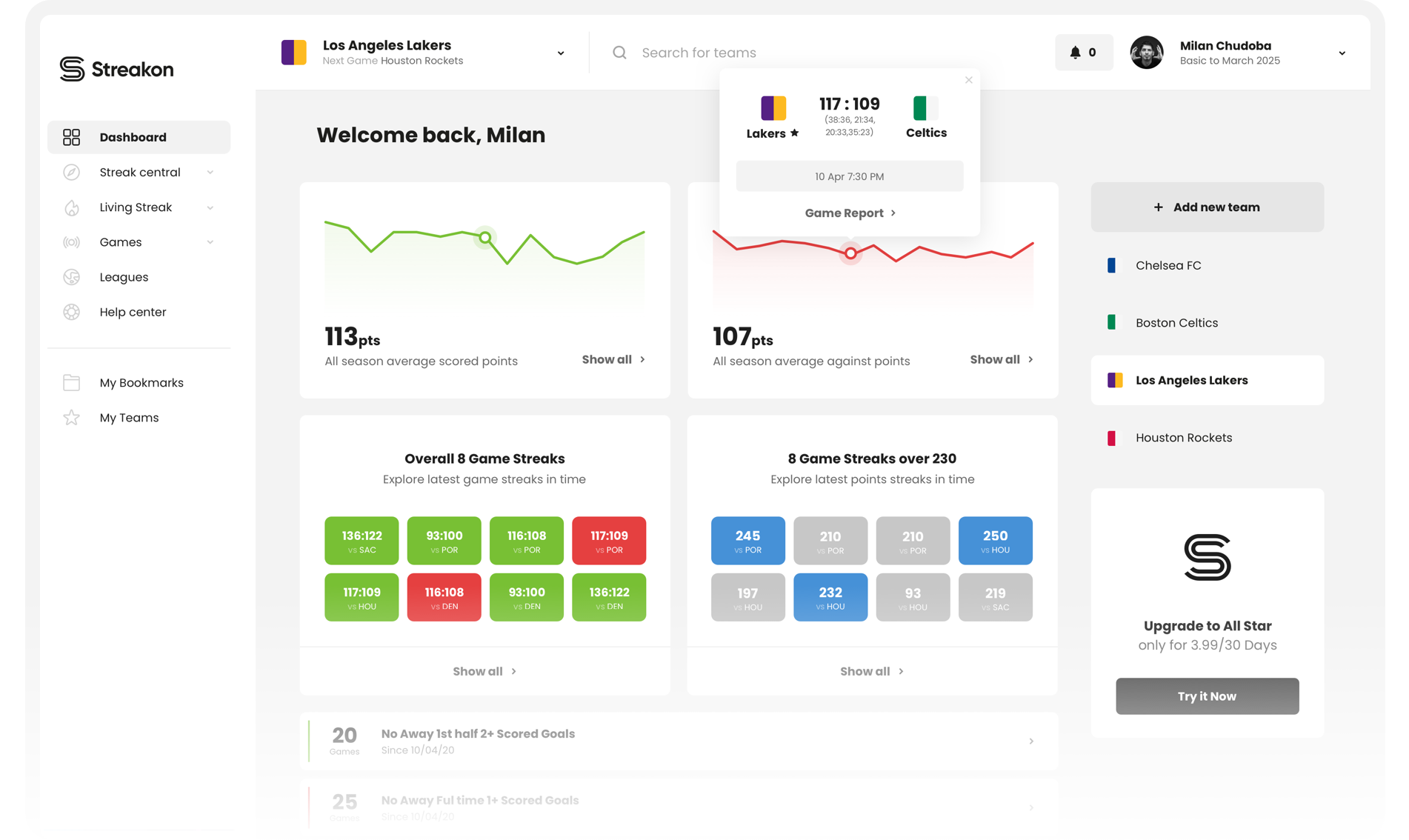Click the Living Streak flame icon

click(71, 207)
